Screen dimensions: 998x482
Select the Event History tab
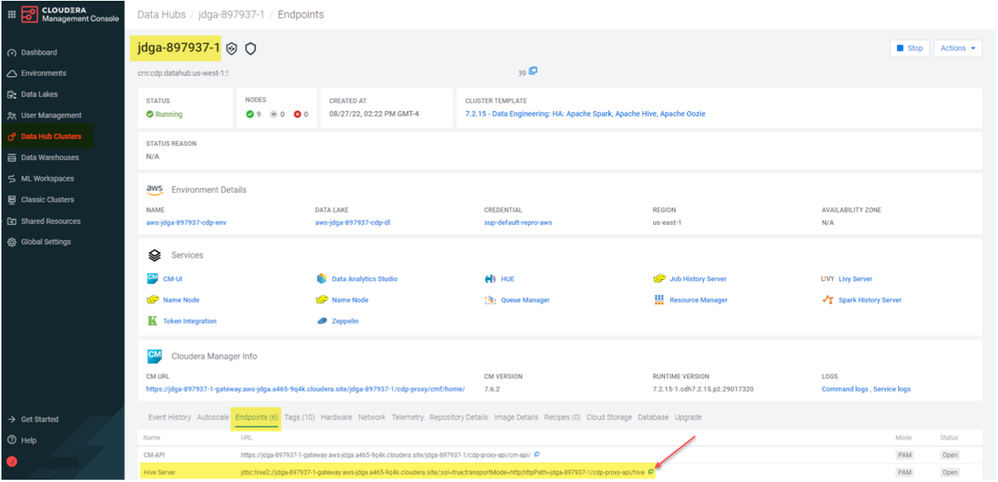[x=169, y=417]
